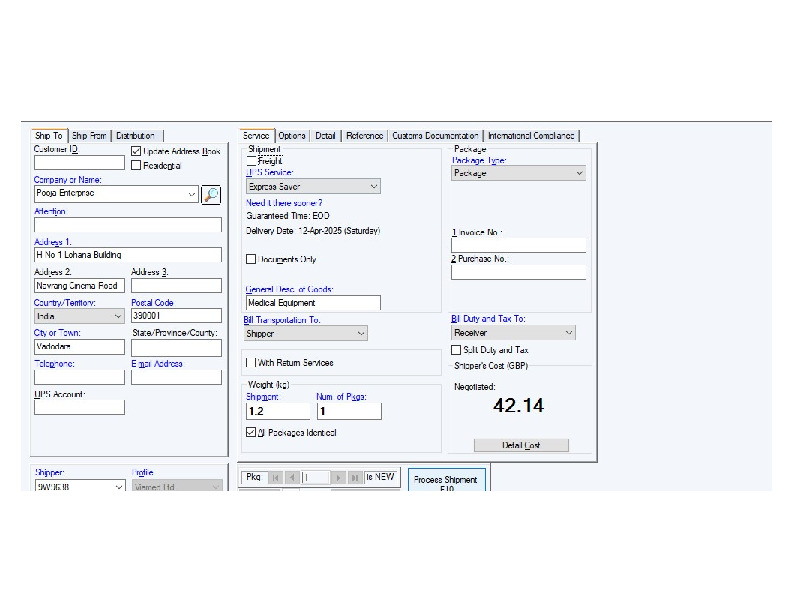Click the address search magnifier icon
Screen dimensions: 792x612
(x=210, y=195)
